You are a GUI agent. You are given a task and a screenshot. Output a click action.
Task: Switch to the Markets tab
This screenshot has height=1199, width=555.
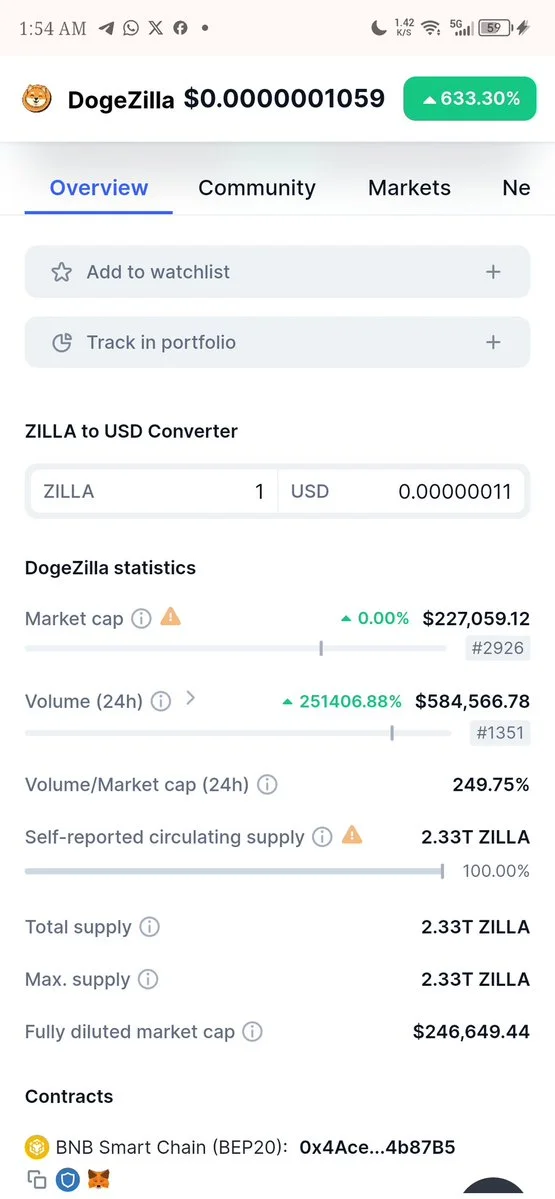pos(410,188)
